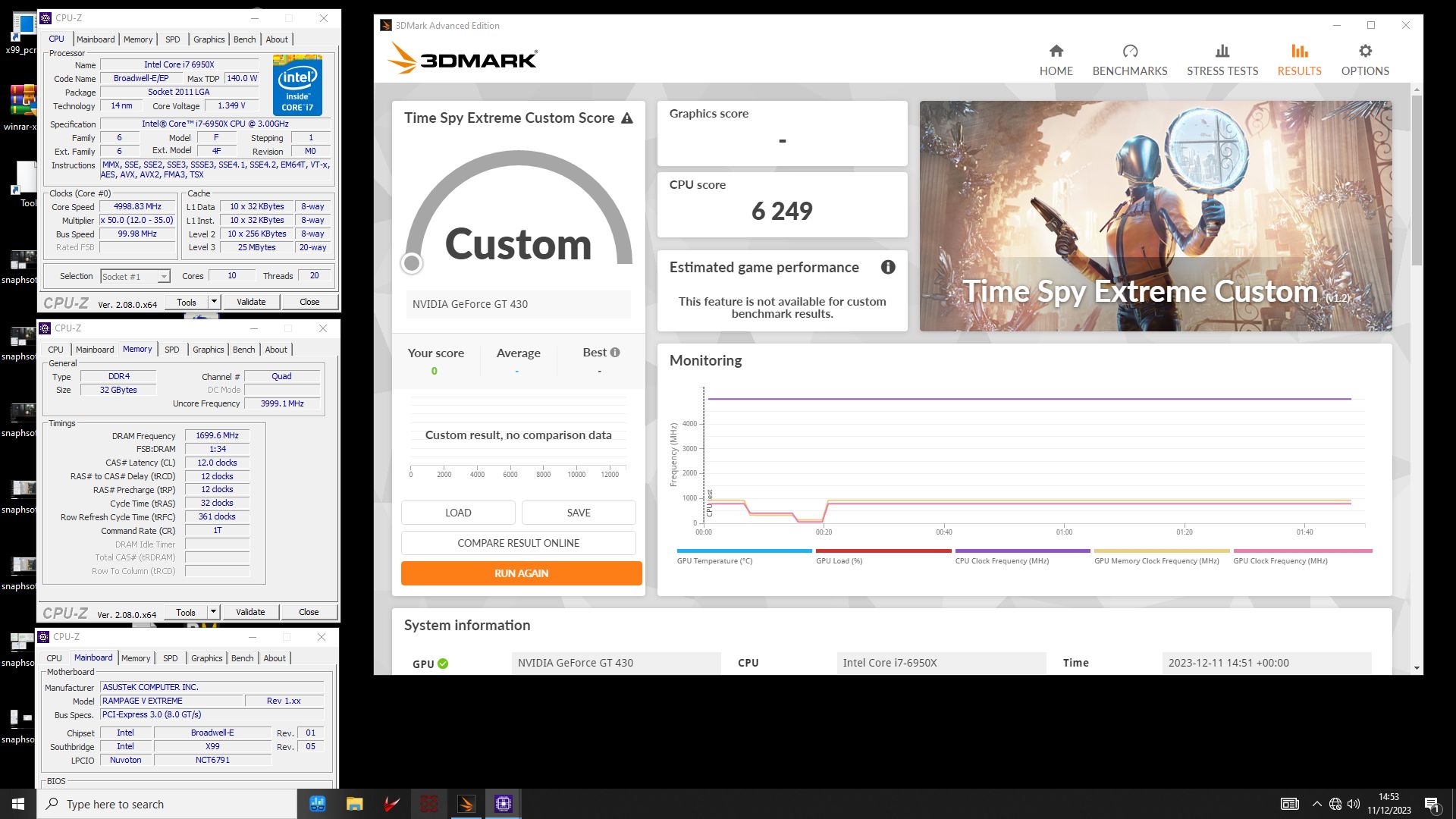Select Graphics tab in Mainboard CPU-Z window
The image size is (1456, 819).
[207, 658]
